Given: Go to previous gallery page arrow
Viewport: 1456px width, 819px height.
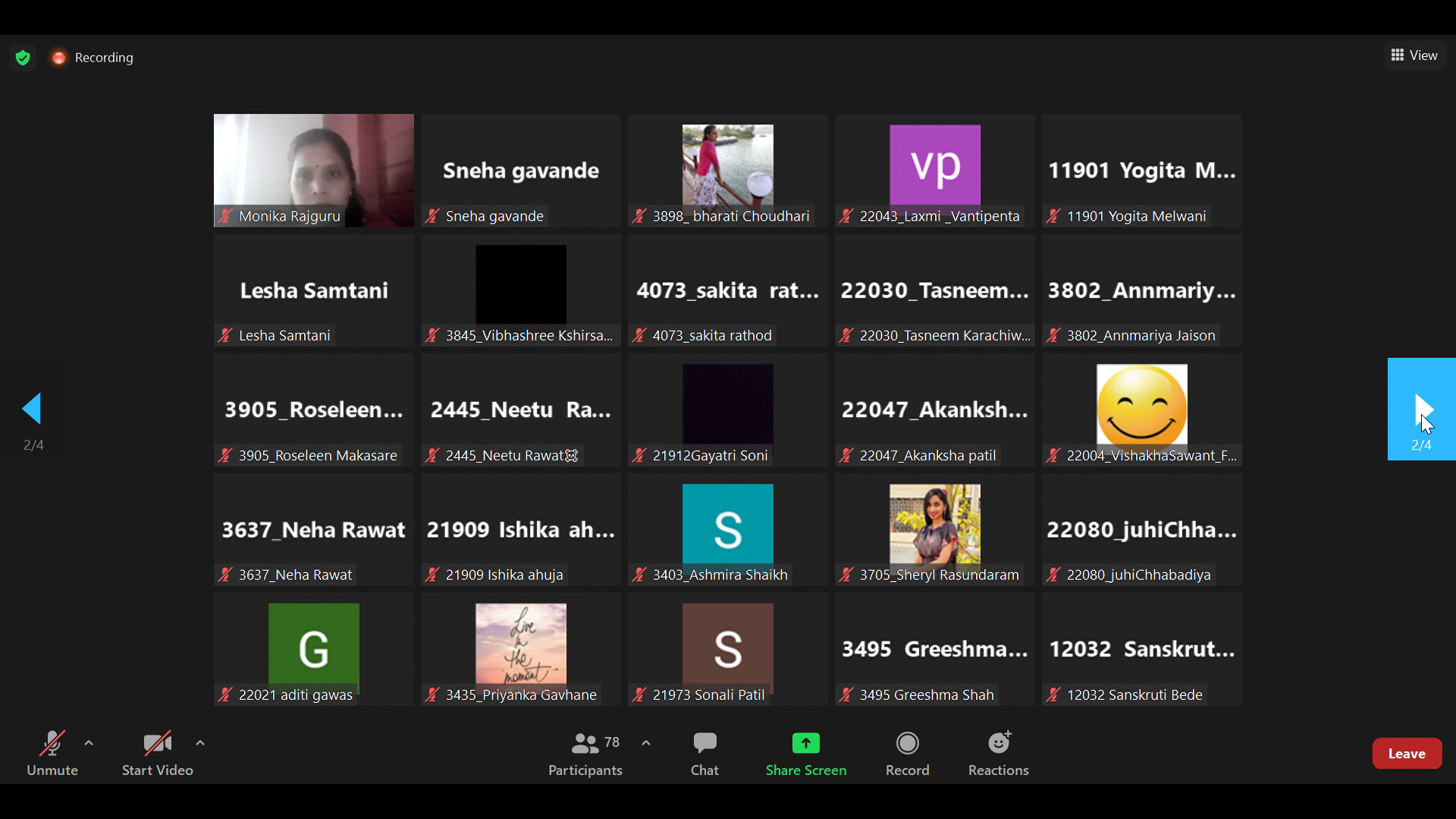Looking at the screenshot, I should (x=32, y=409).
